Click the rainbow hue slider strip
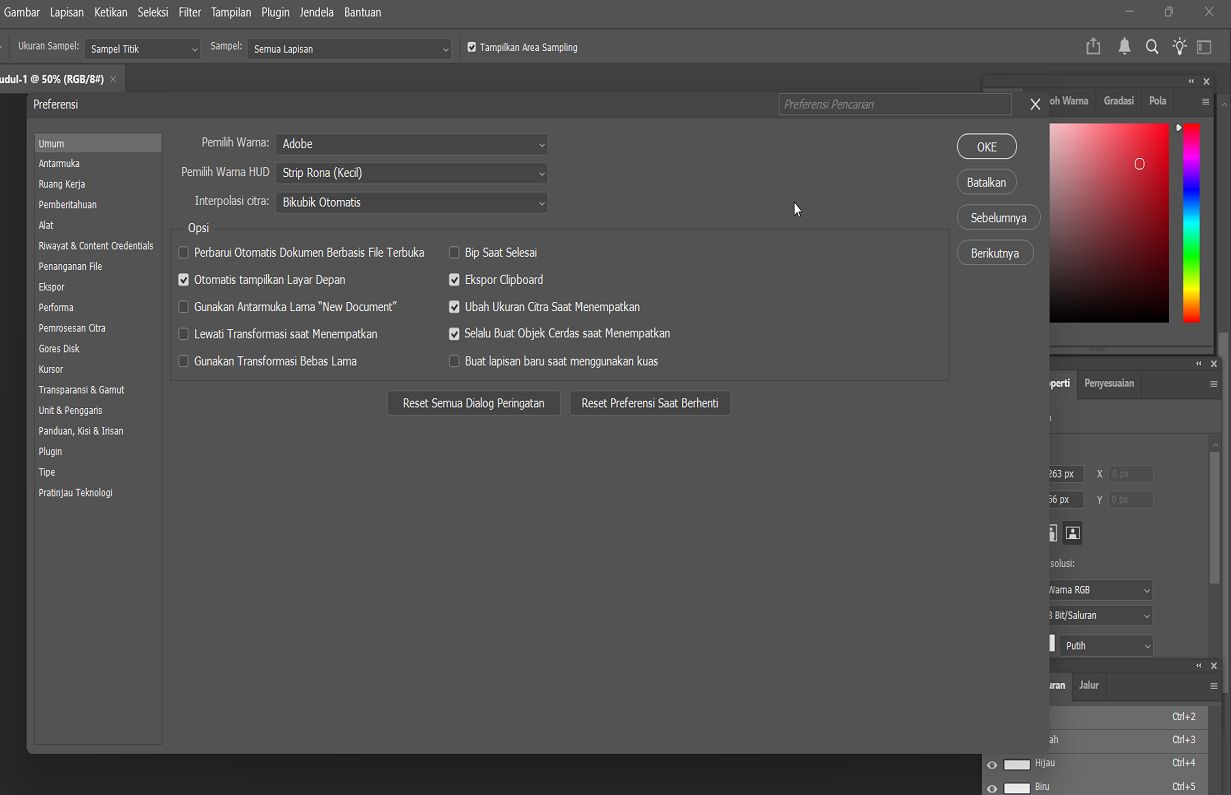 coord(1191,222)
